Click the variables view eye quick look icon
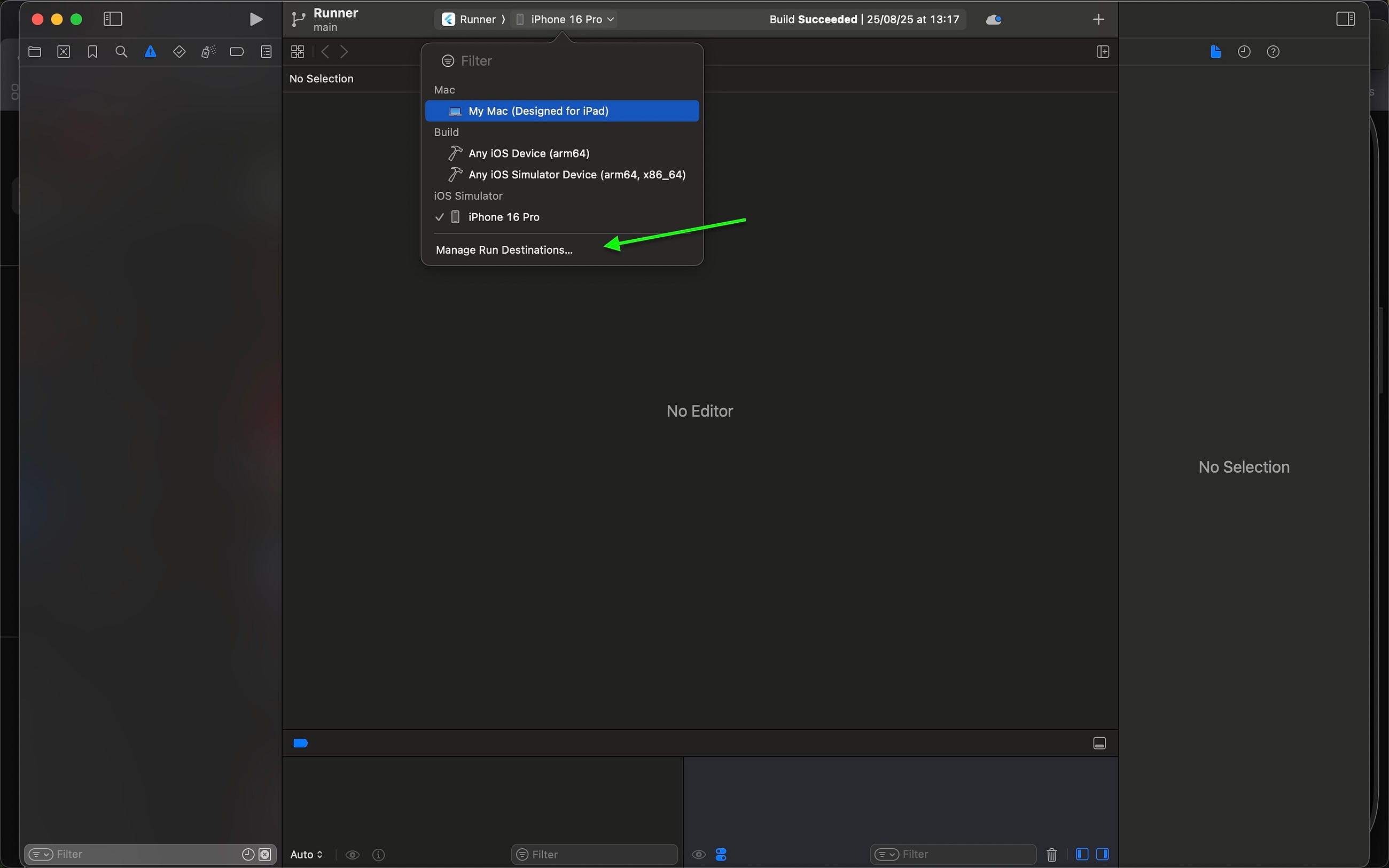 353,855
